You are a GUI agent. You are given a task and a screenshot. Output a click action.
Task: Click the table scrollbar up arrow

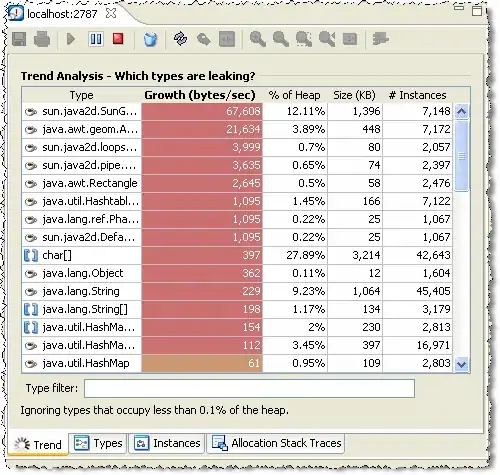461,111
